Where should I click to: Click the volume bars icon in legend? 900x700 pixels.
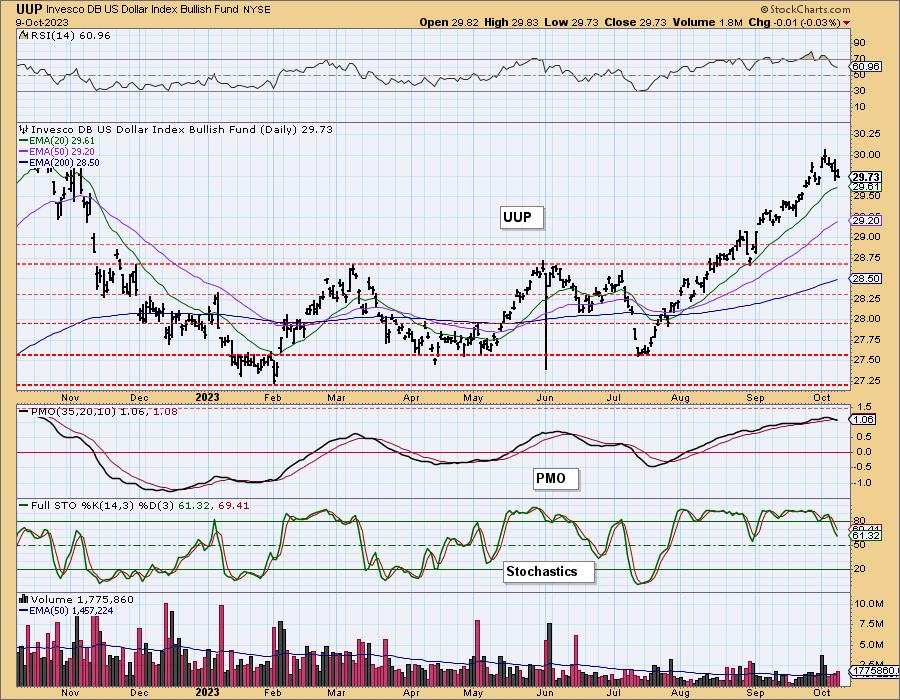click(23, 600)
